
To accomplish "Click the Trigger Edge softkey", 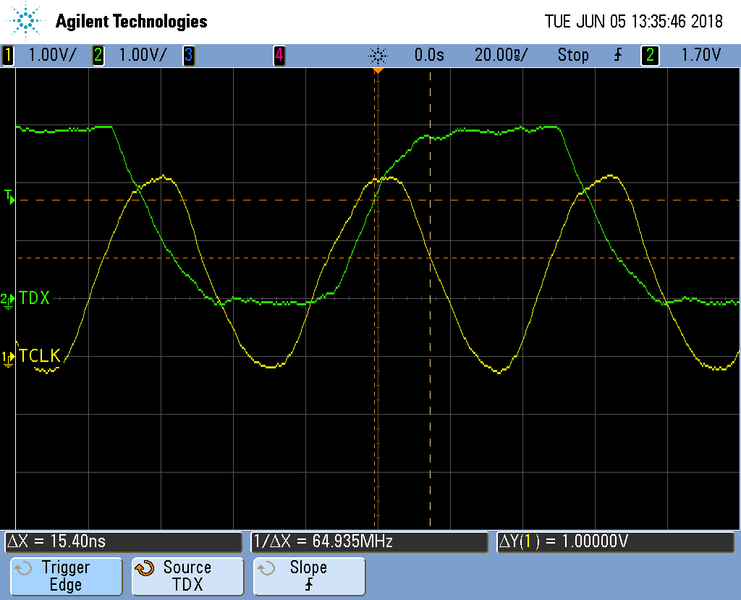I will tap(66, 576).
